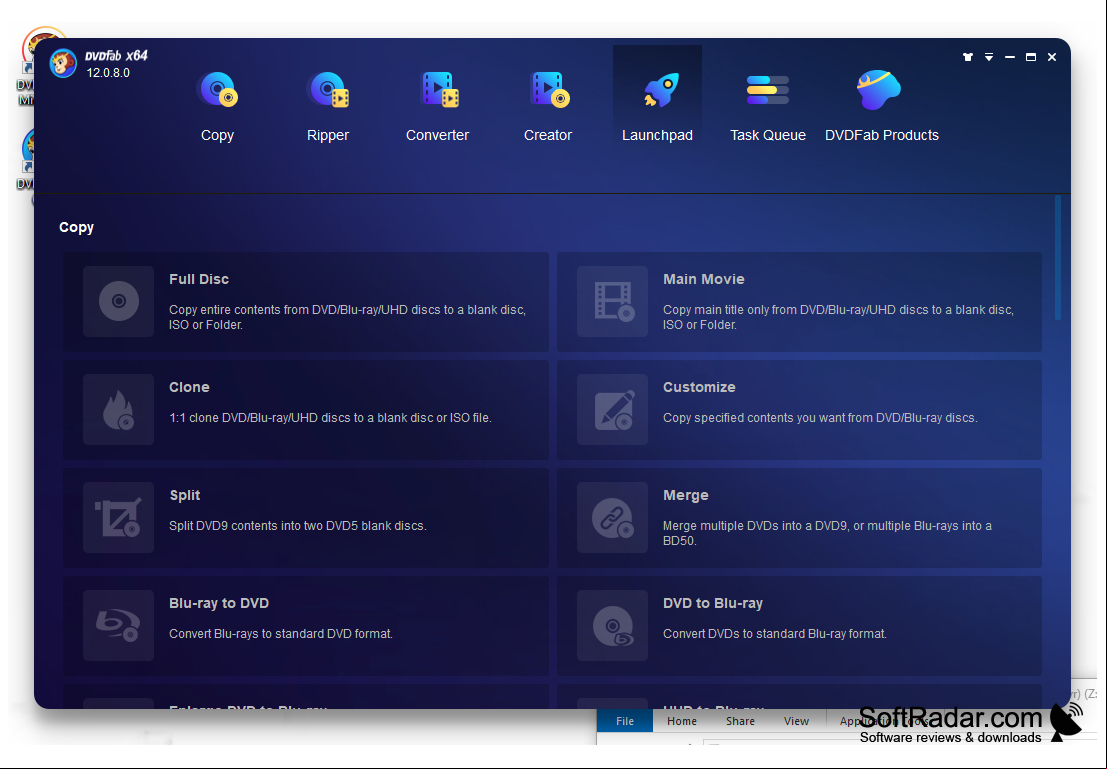Pick the Merge discs mode
1107x769 pixels.
[x=799, y=518]
